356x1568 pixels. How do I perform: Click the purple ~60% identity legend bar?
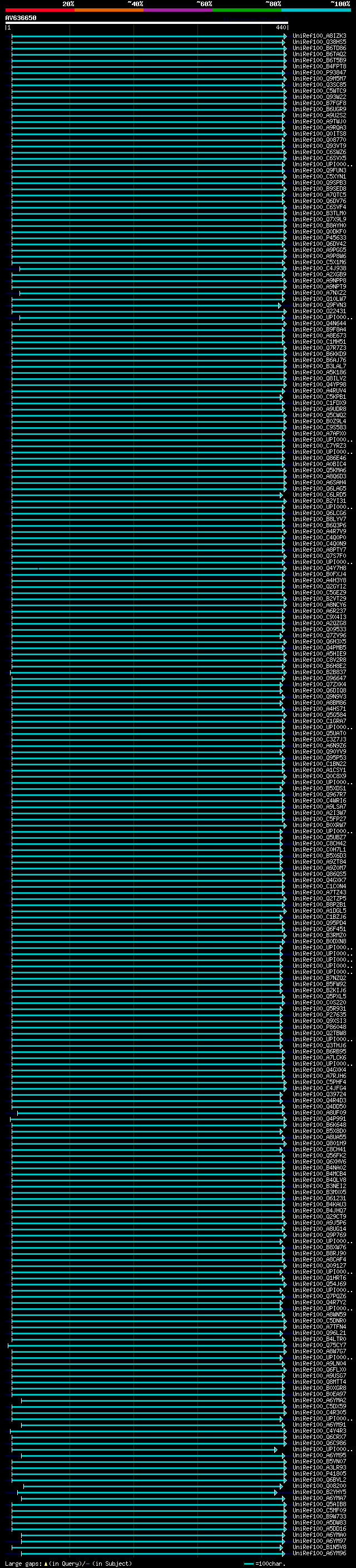[x=179, y=10]
